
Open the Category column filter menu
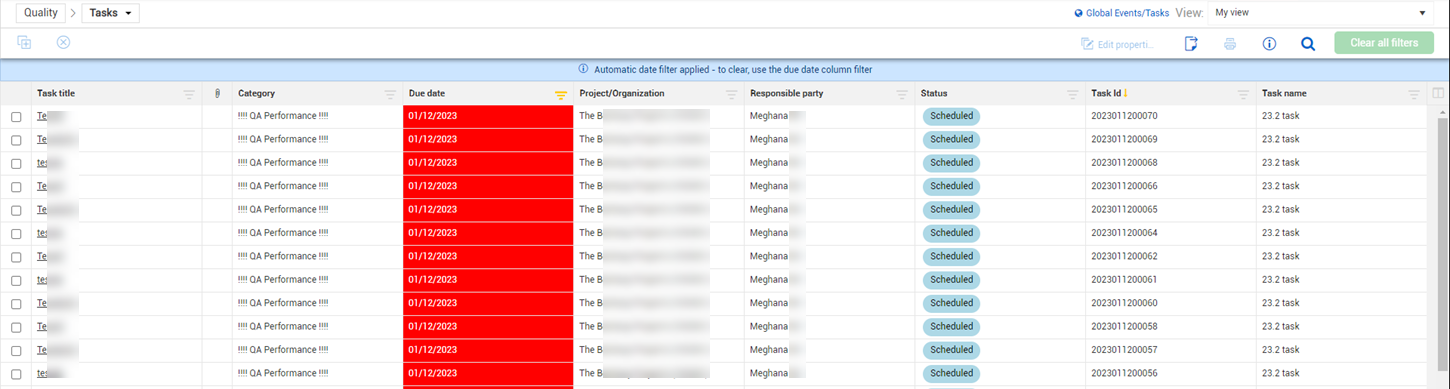pyautogui.click(x=391, y=94)
